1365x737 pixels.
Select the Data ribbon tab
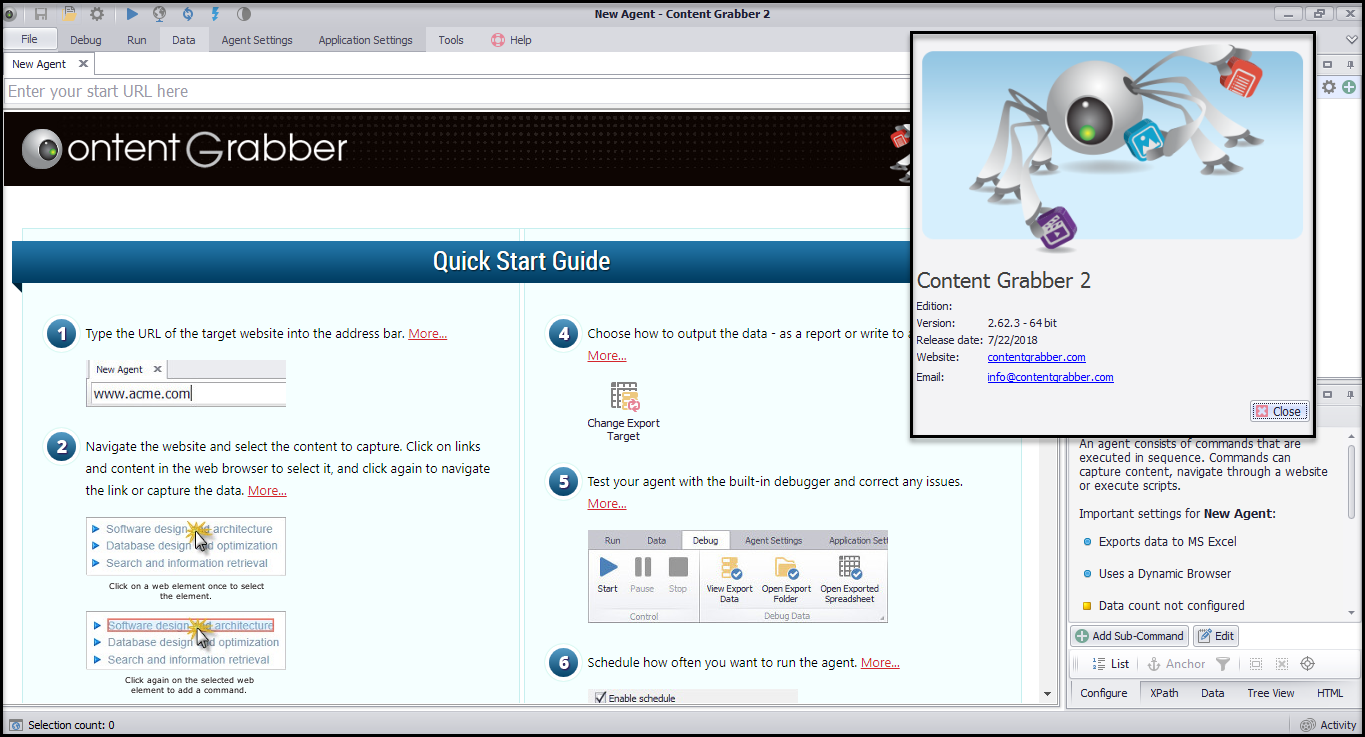(184, 40)
